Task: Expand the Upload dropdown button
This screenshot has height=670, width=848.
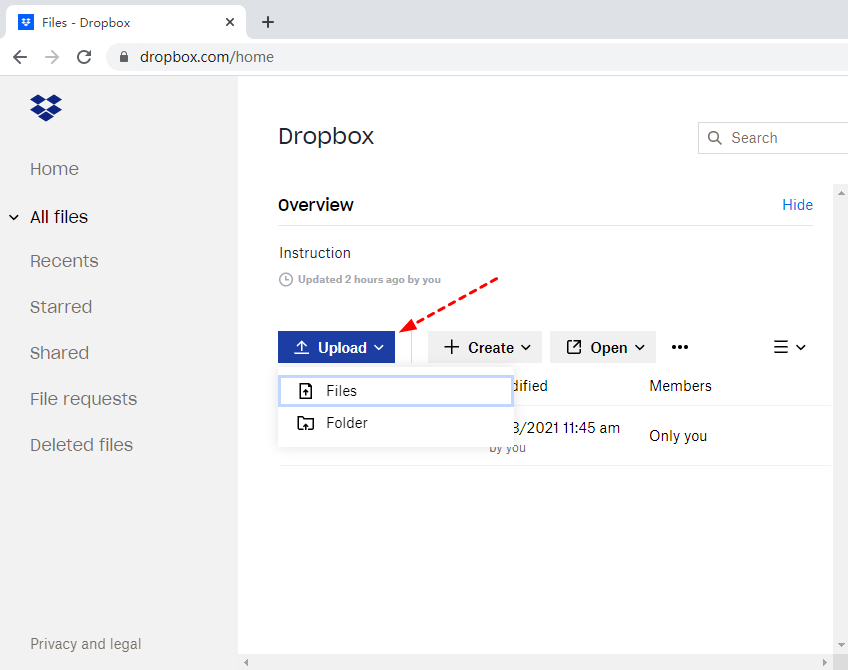Action: pyautogui.click(x=337, y=347)
